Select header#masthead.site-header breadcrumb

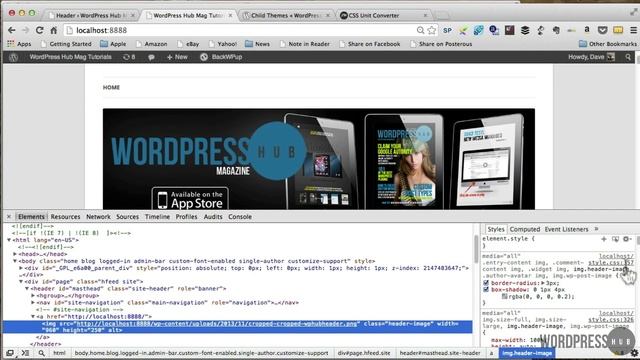(440, 353)
